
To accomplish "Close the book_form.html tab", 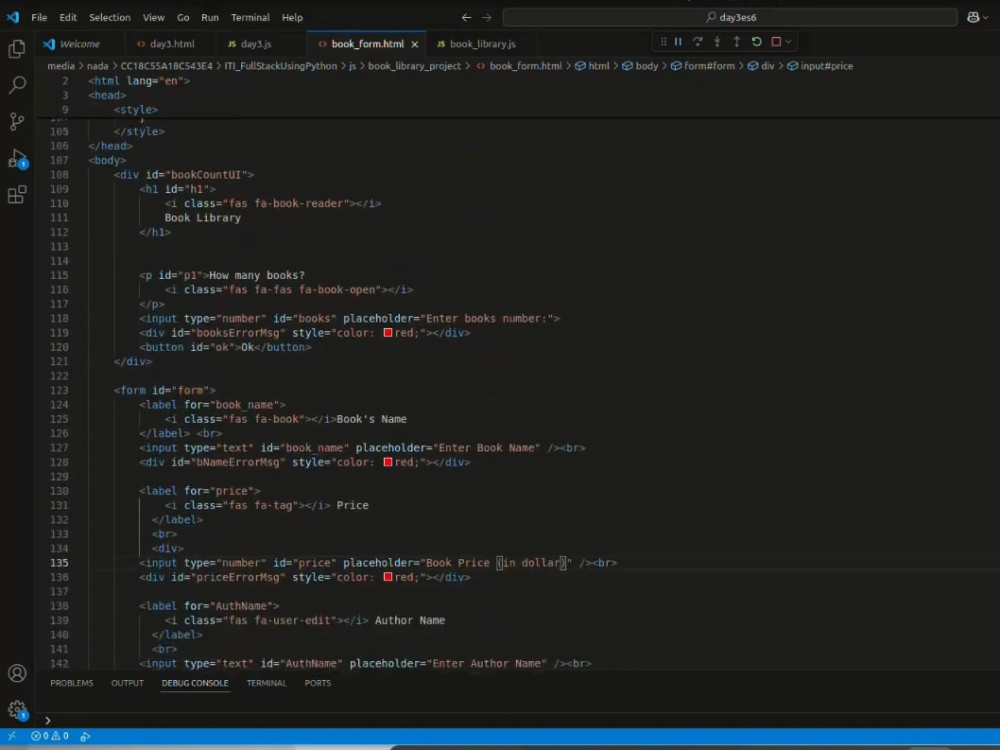I will [x=415, y=44].
